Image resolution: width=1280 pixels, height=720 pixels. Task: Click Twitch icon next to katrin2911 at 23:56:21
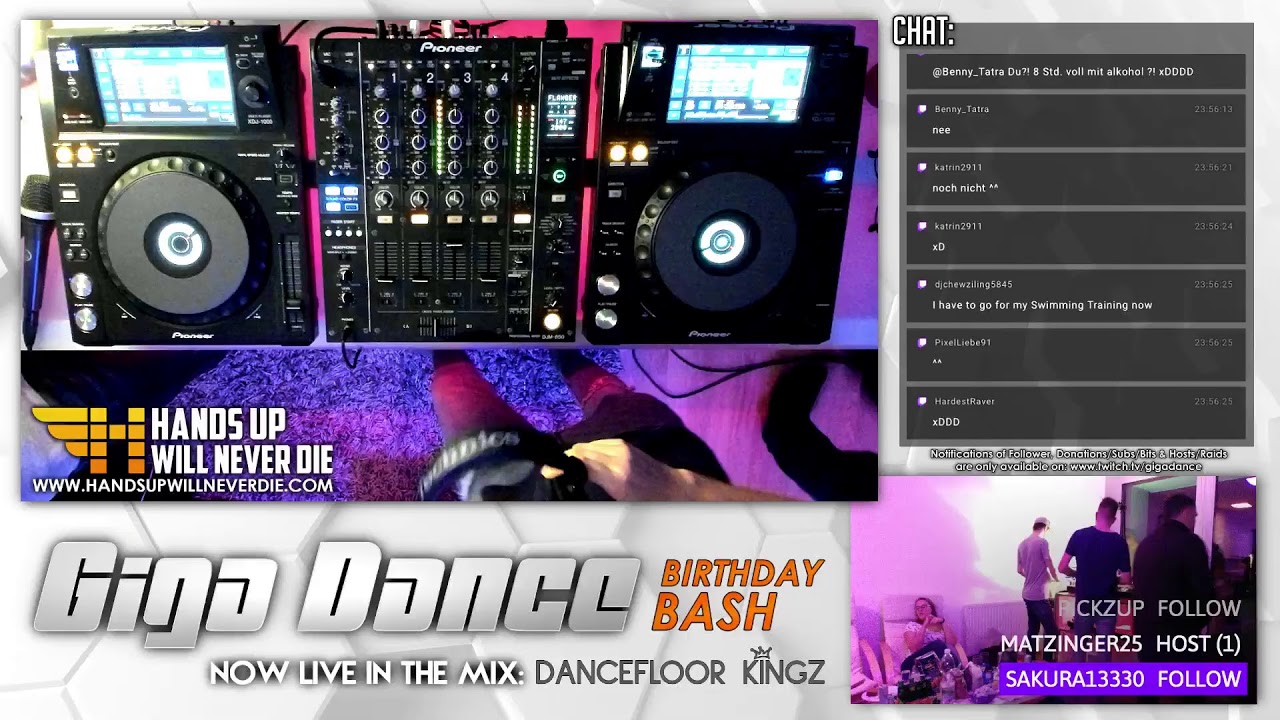[x=922, y=167]
